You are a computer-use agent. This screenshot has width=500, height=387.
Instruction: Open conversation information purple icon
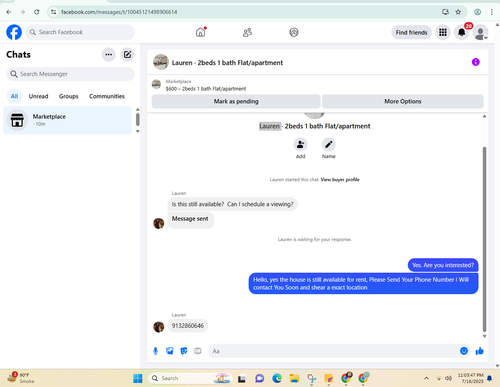coord(476,62)
